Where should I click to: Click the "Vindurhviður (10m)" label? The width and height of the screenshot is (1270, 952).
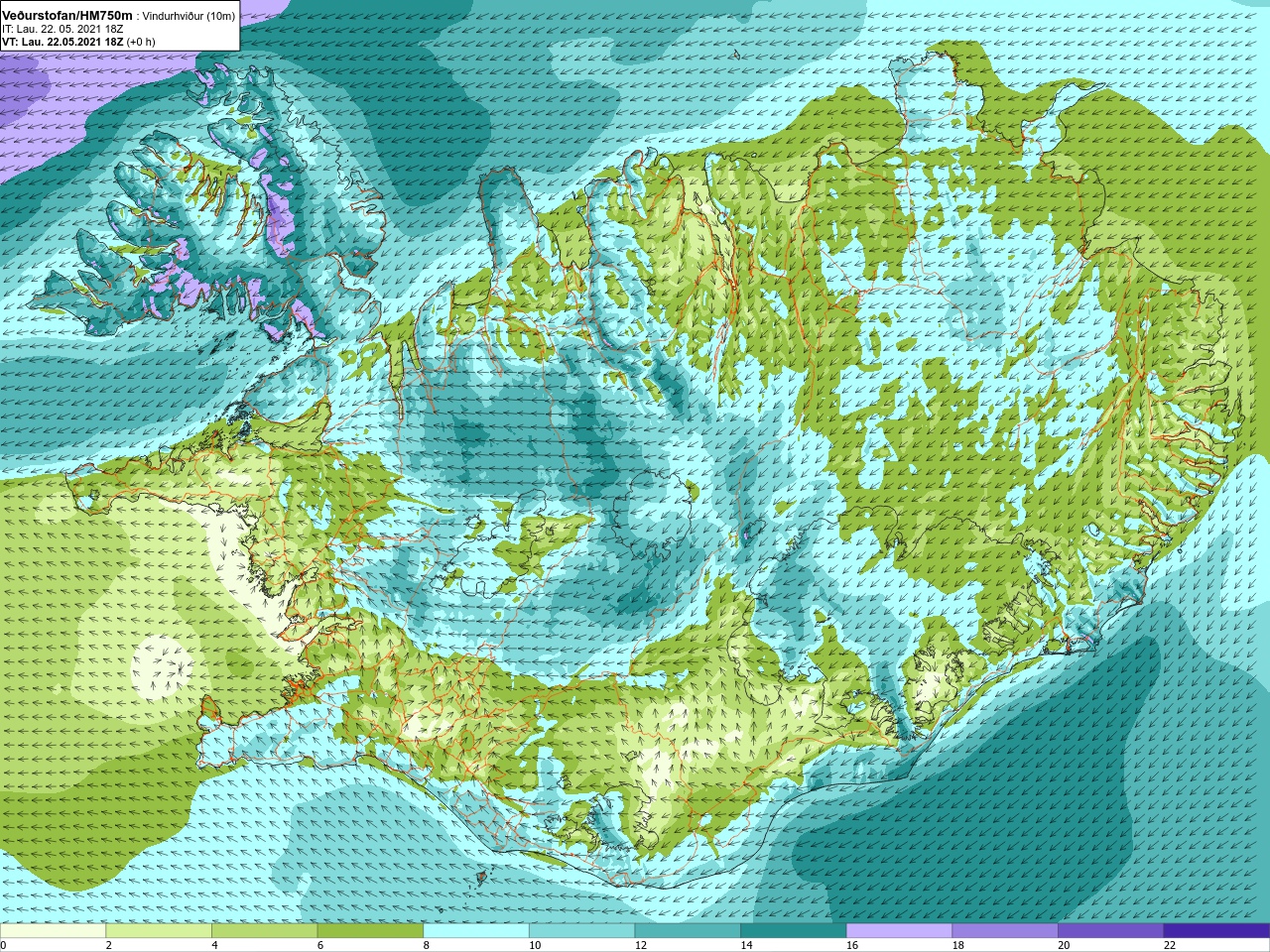point(190,16)
